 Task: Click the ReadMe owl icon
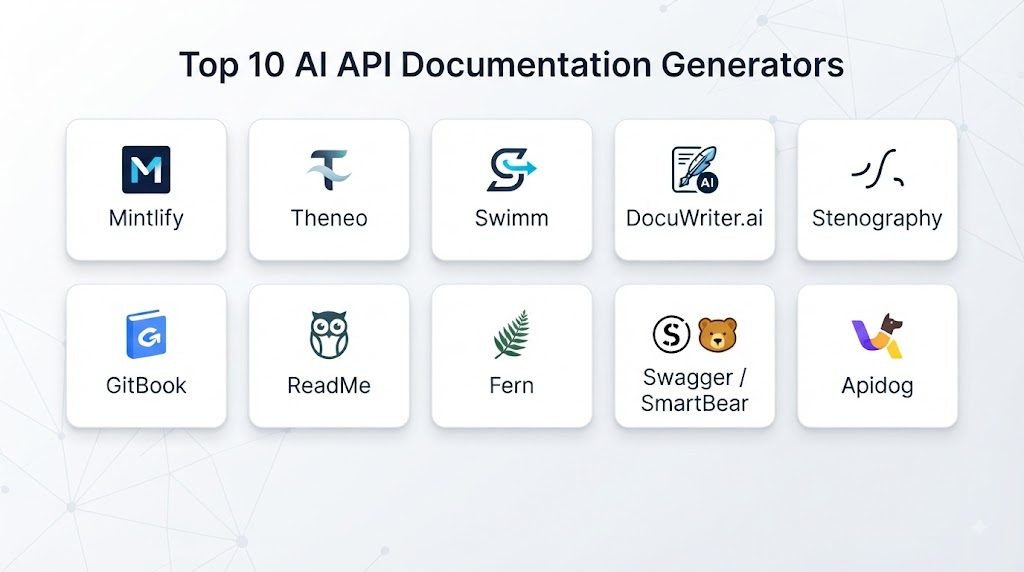[329, 335]
